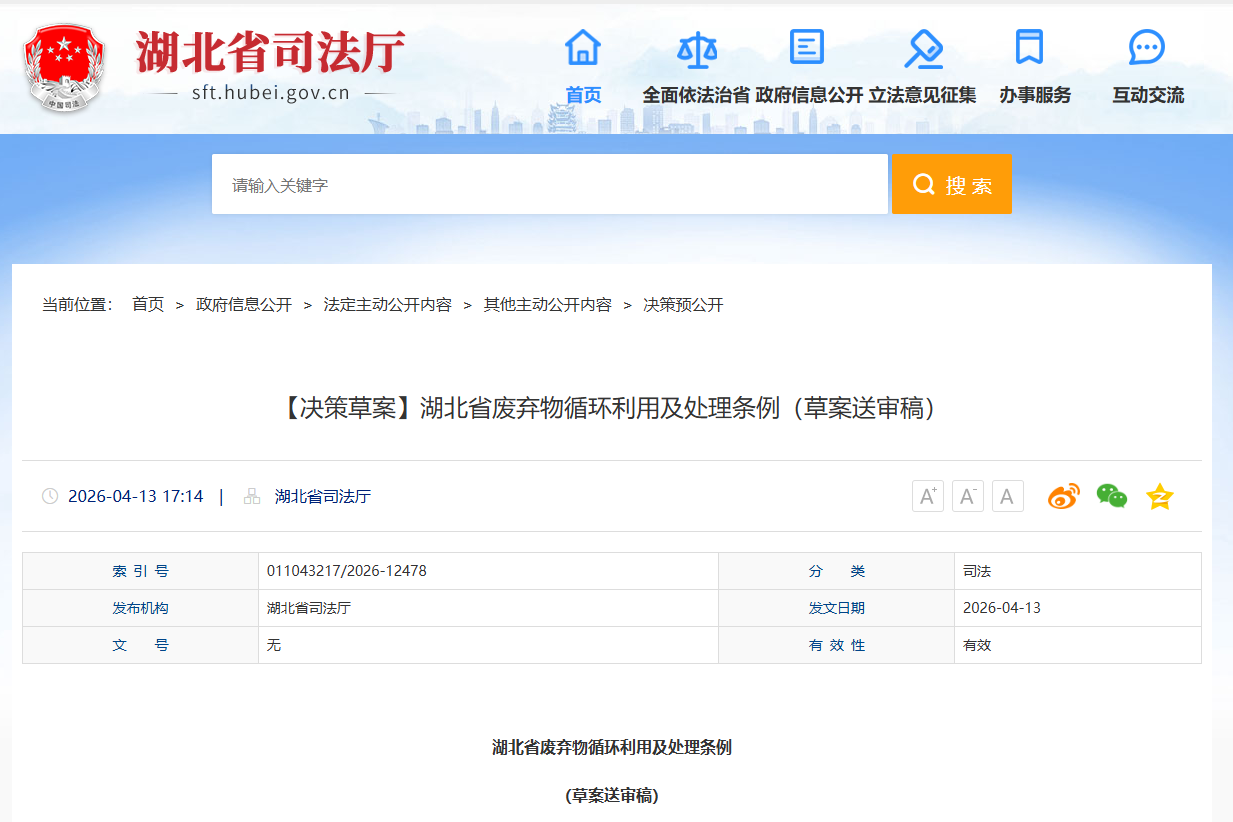Click the yellow QQ Zone star icon
Image resolution: width=1233 pixels, height=822 pixels.
[x=1160, y=496]
